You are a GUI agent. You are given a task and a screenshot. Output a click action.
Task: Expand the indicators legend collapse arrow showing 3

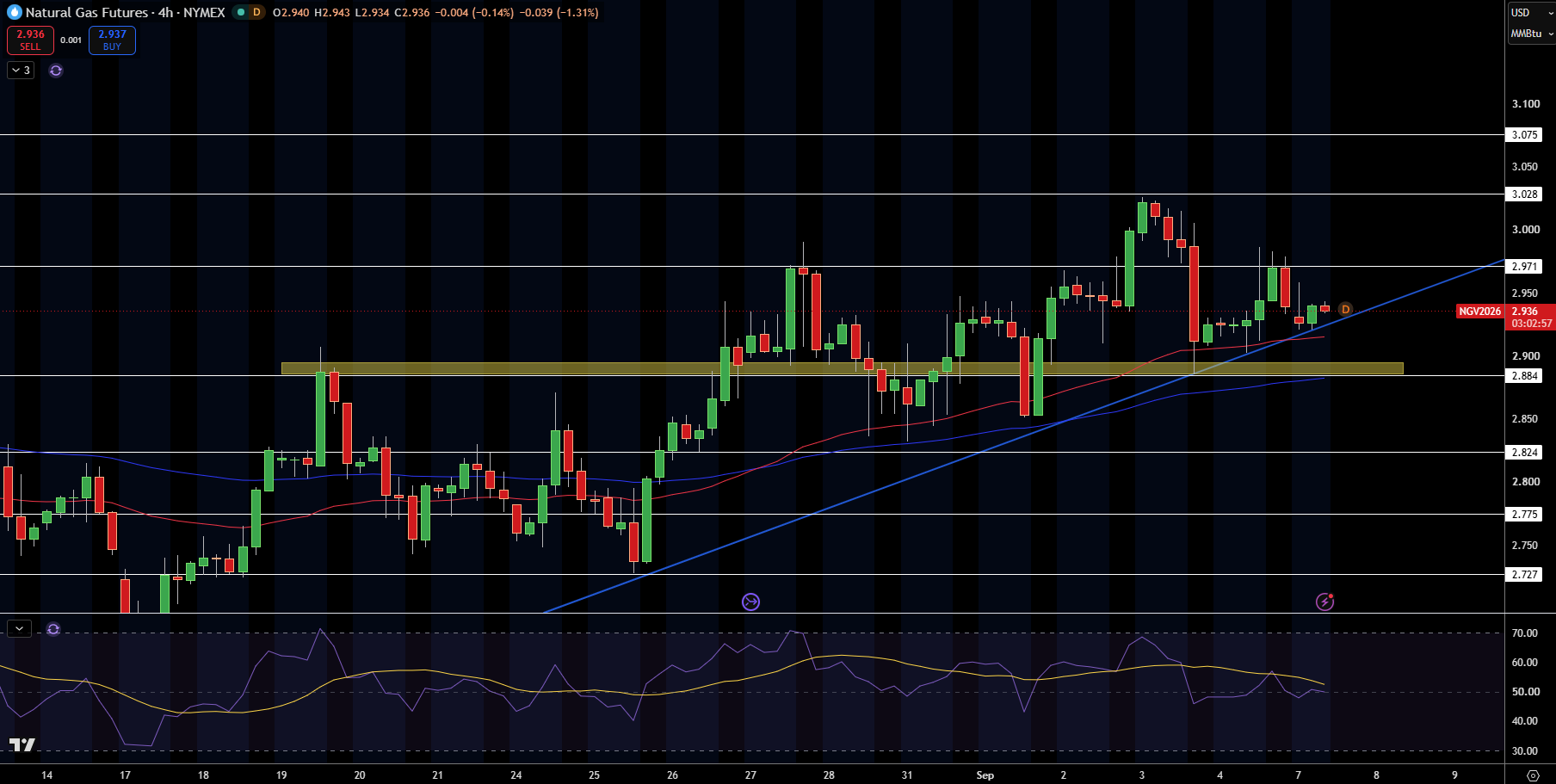pyautogui.click(x=21, y=71)
